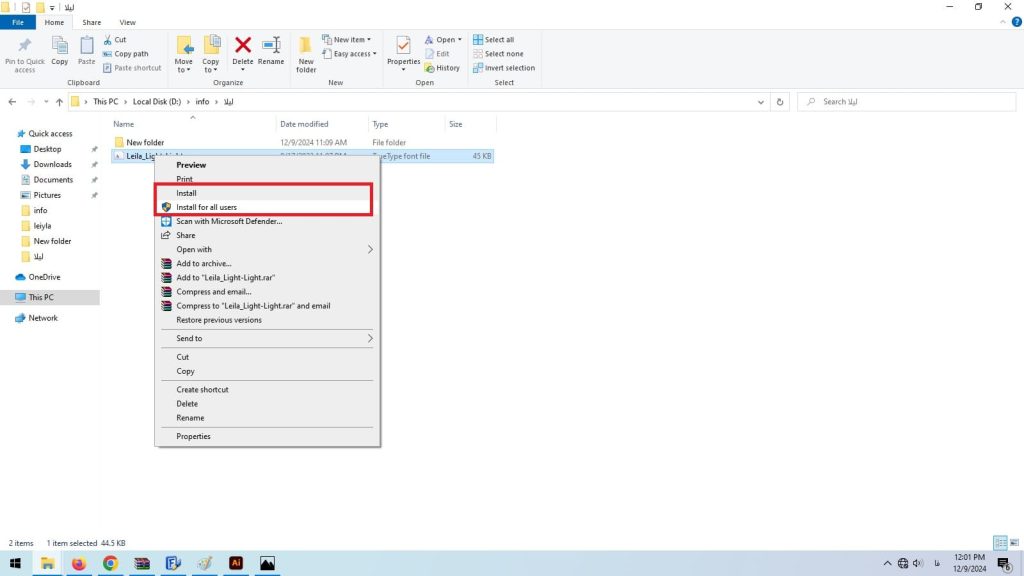The height and width of the screenshot is (576, 1024).
Task: Switch to large icons view in the status bar
Action: click(x=1014, y=542)
